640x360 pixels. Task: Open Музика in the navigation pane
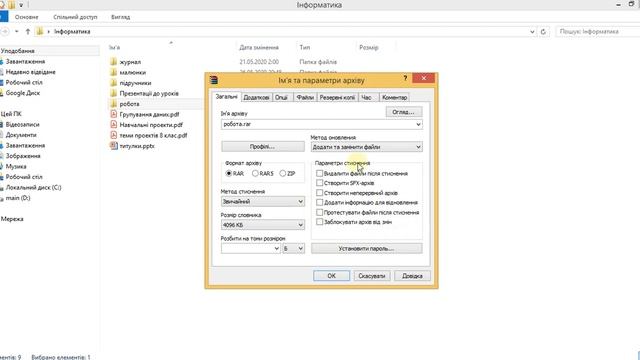(16, 167)
